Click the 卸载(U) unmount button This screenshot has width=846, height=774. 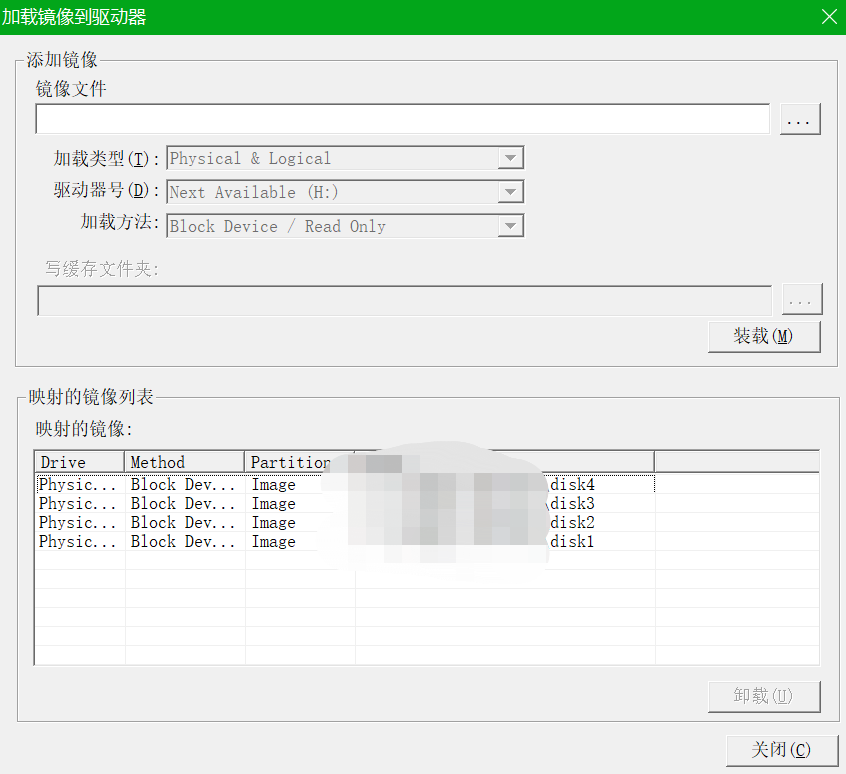[764, 696]
